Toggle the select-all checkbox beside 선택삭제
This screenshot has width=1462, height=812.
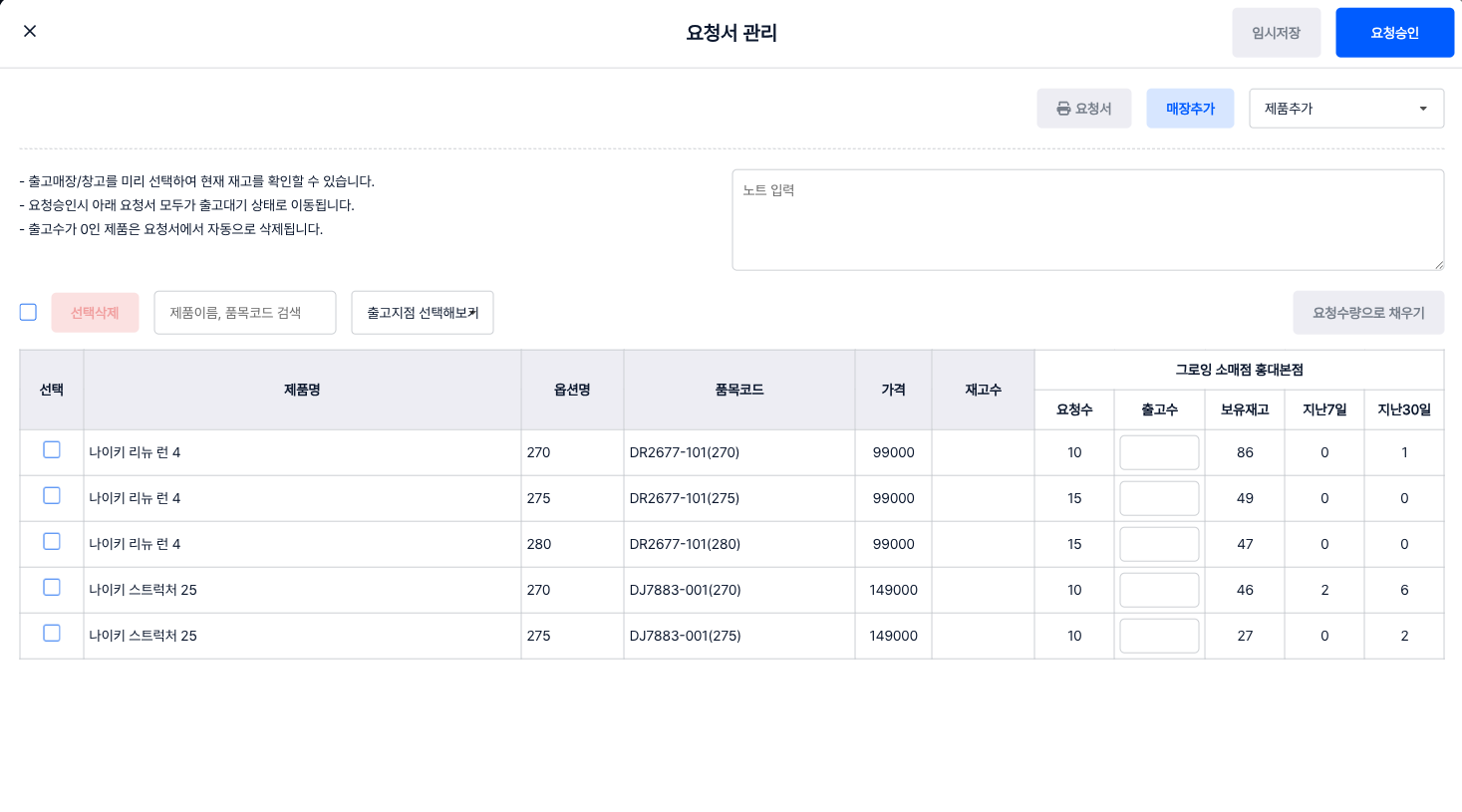click(x=28, y=312)
